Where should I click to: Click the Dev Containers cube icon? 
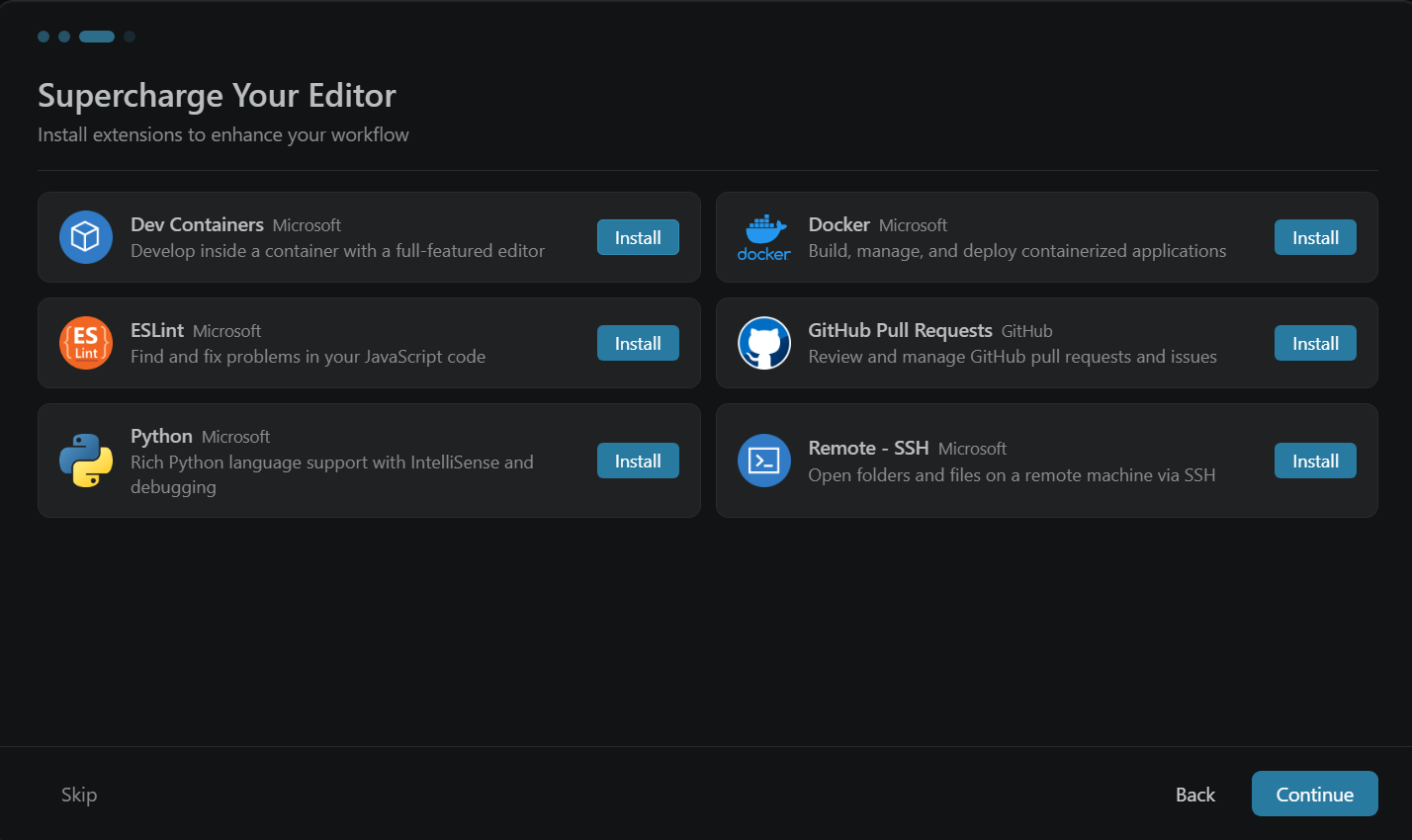[x=85, y=237]
